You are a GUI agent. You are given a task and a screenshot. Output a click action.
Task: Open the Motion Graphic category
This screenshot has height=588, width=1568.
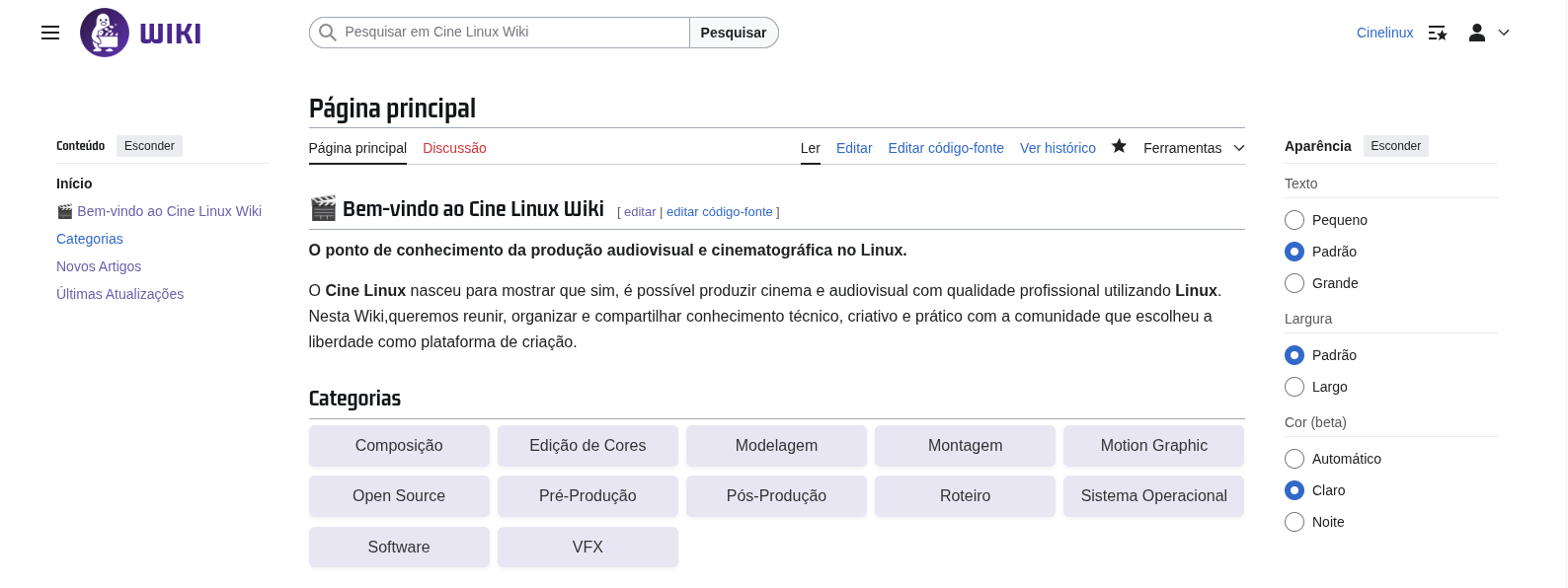pos(1153,446)
